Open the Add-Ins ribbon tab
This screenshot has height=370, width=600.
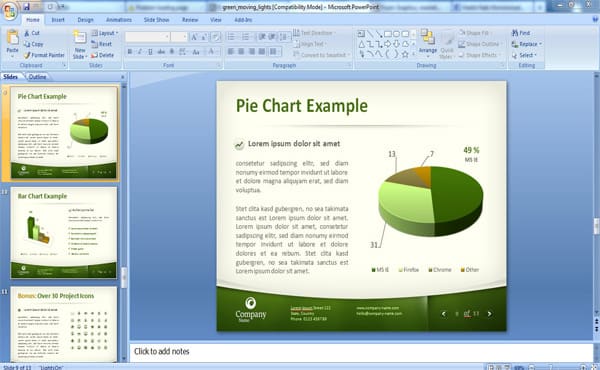click(243, 20)
